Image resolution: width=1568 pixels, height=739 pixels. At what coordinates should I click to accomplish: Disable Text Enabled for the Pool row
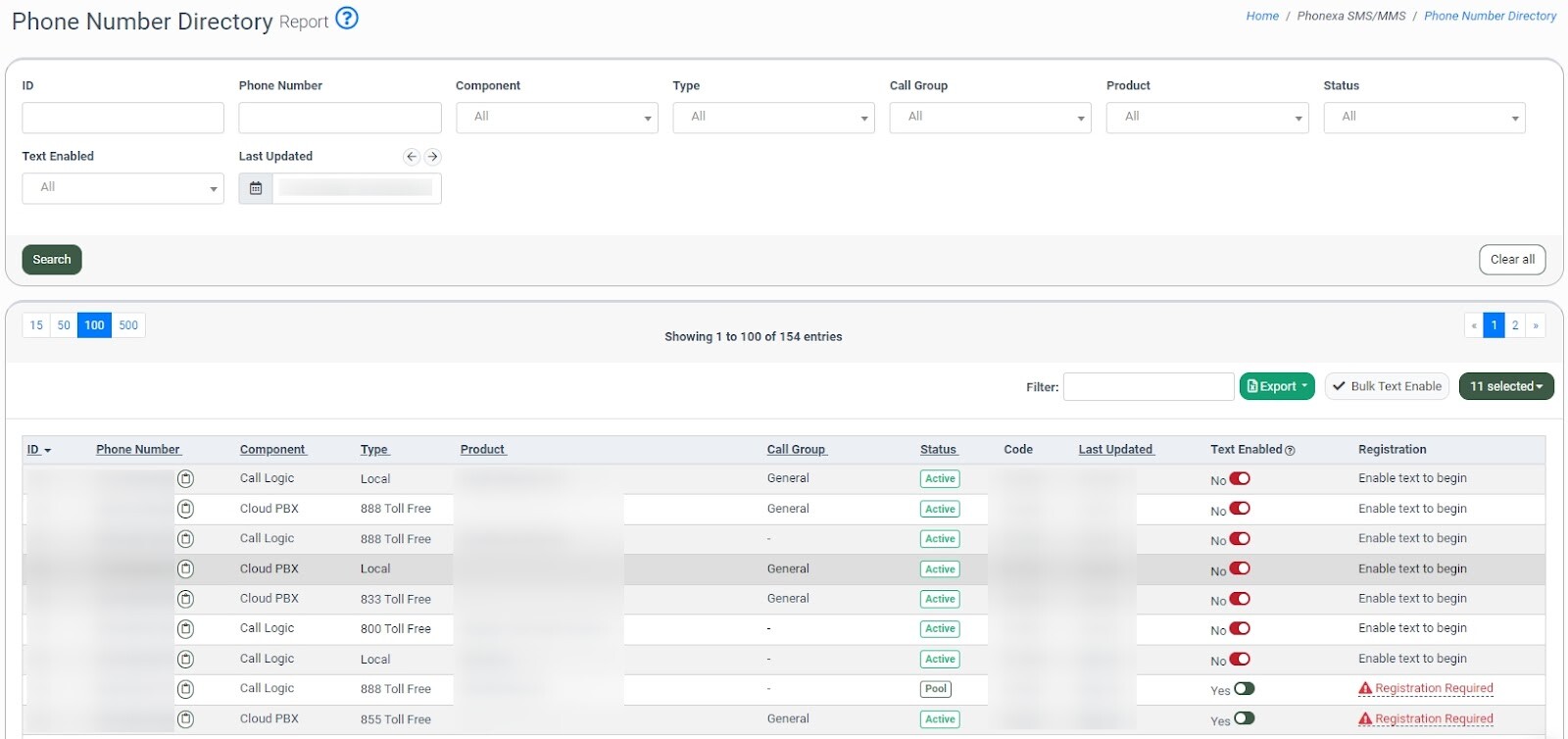click(1245, 689)
